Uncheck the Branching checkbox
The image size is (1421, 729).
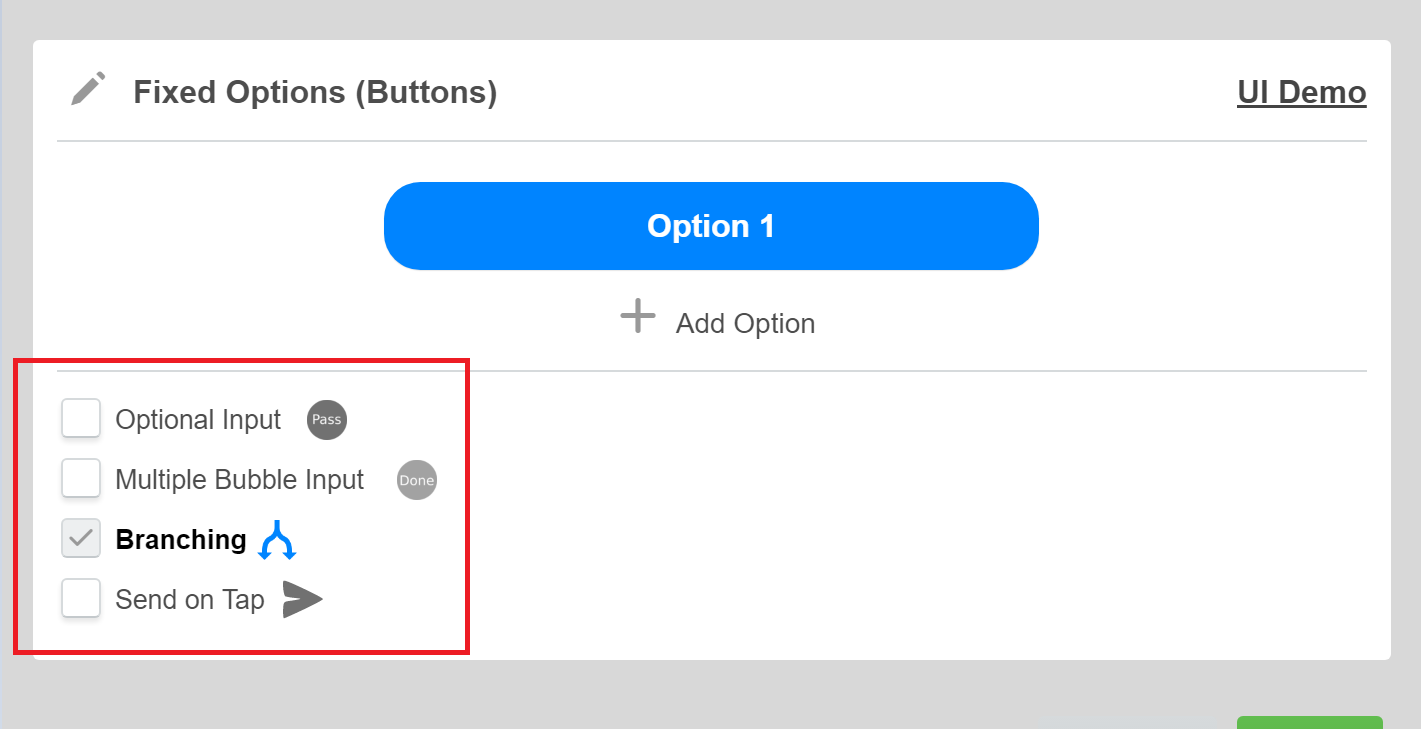click(x=81, y=539)
